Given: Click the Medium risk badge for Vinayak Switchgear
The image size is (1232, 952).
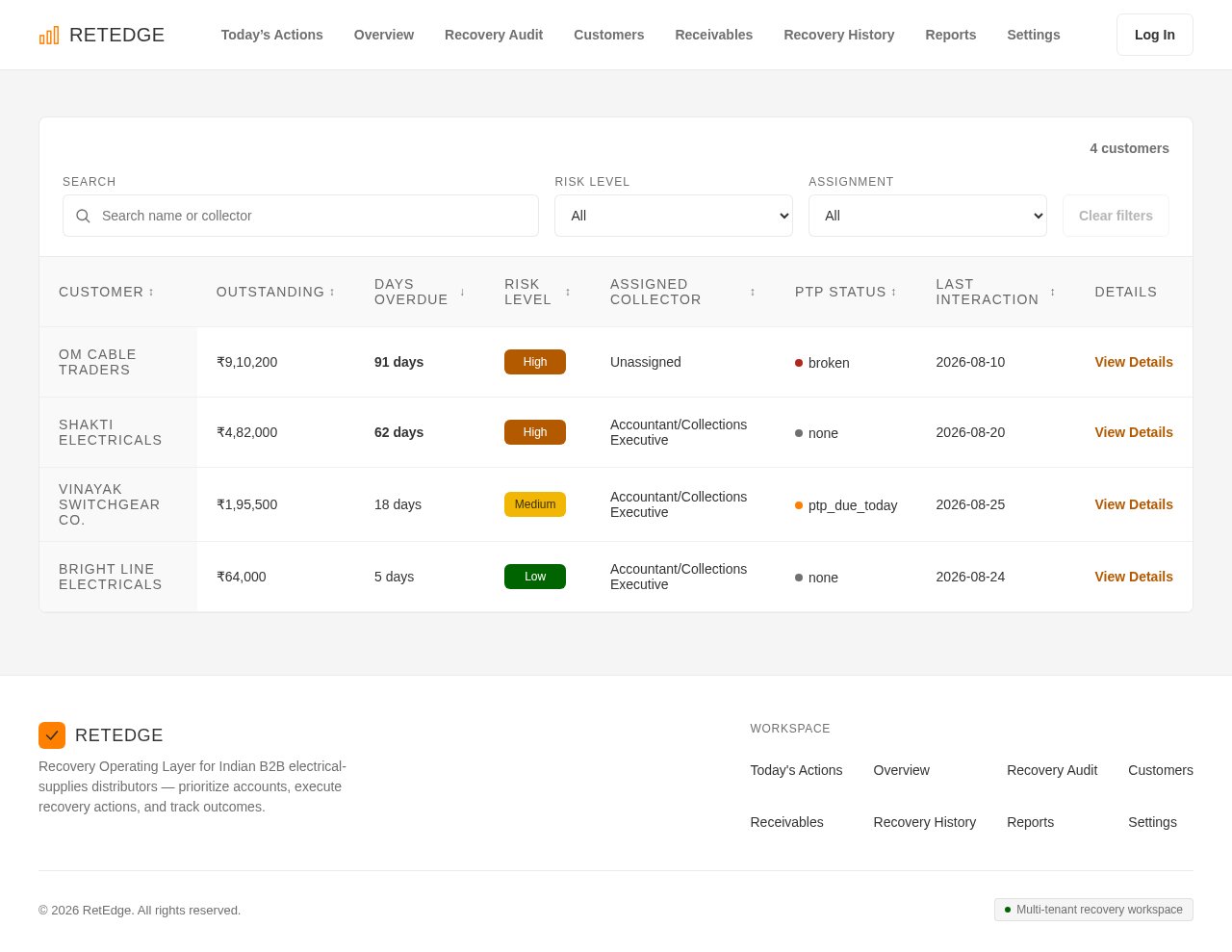Looking at the screenshot, I should tap(535, 504).
